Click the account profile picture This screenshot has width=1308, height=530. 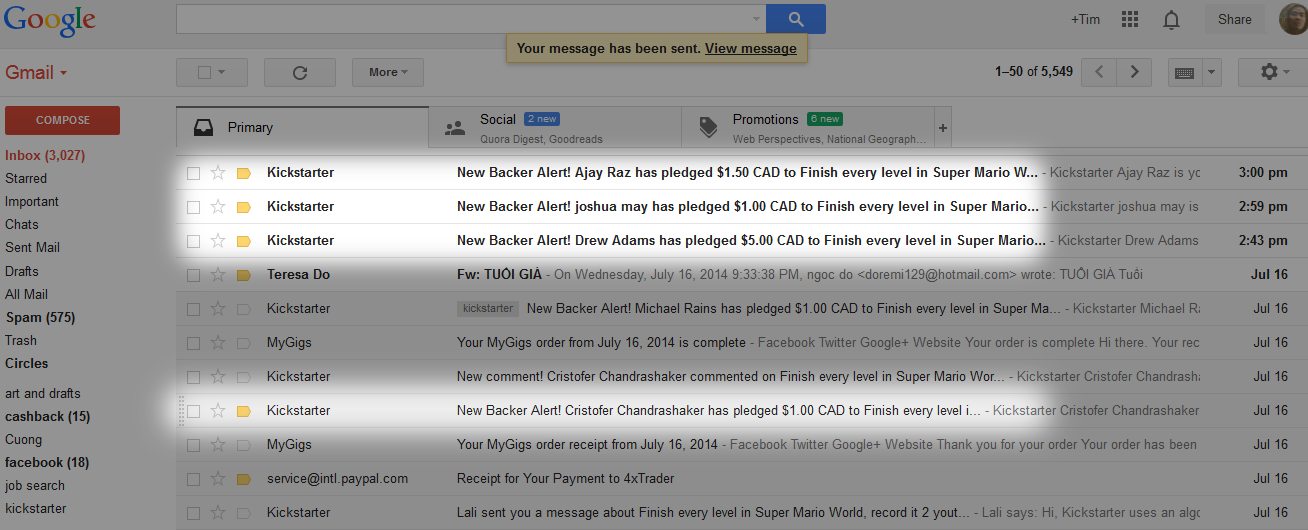[1293, 19]
